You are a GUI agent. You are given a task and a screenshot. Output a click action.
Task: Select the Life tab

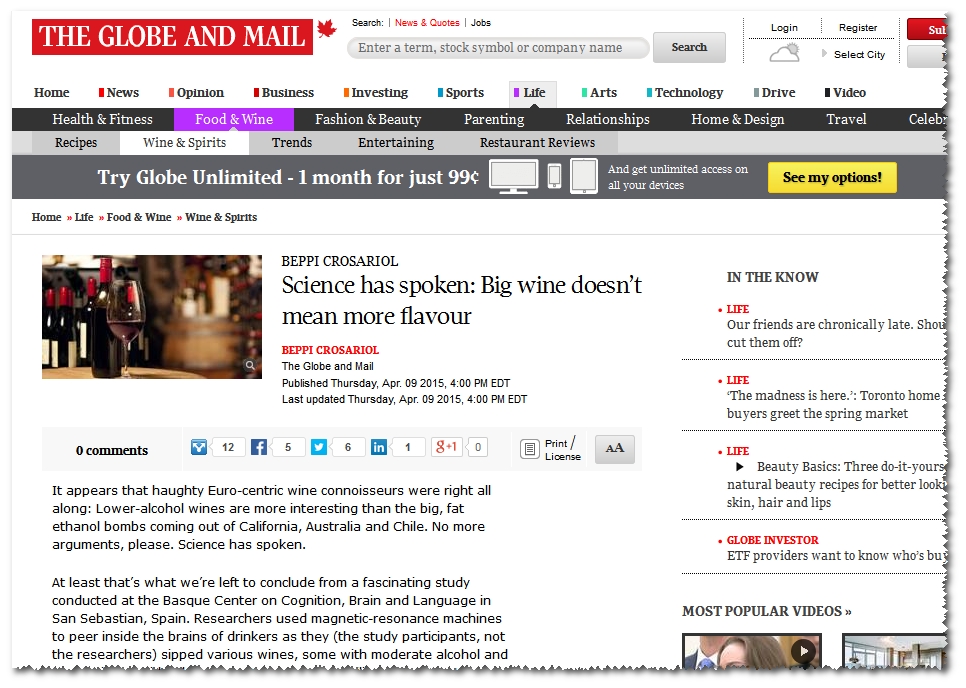(x=533, y=93)
